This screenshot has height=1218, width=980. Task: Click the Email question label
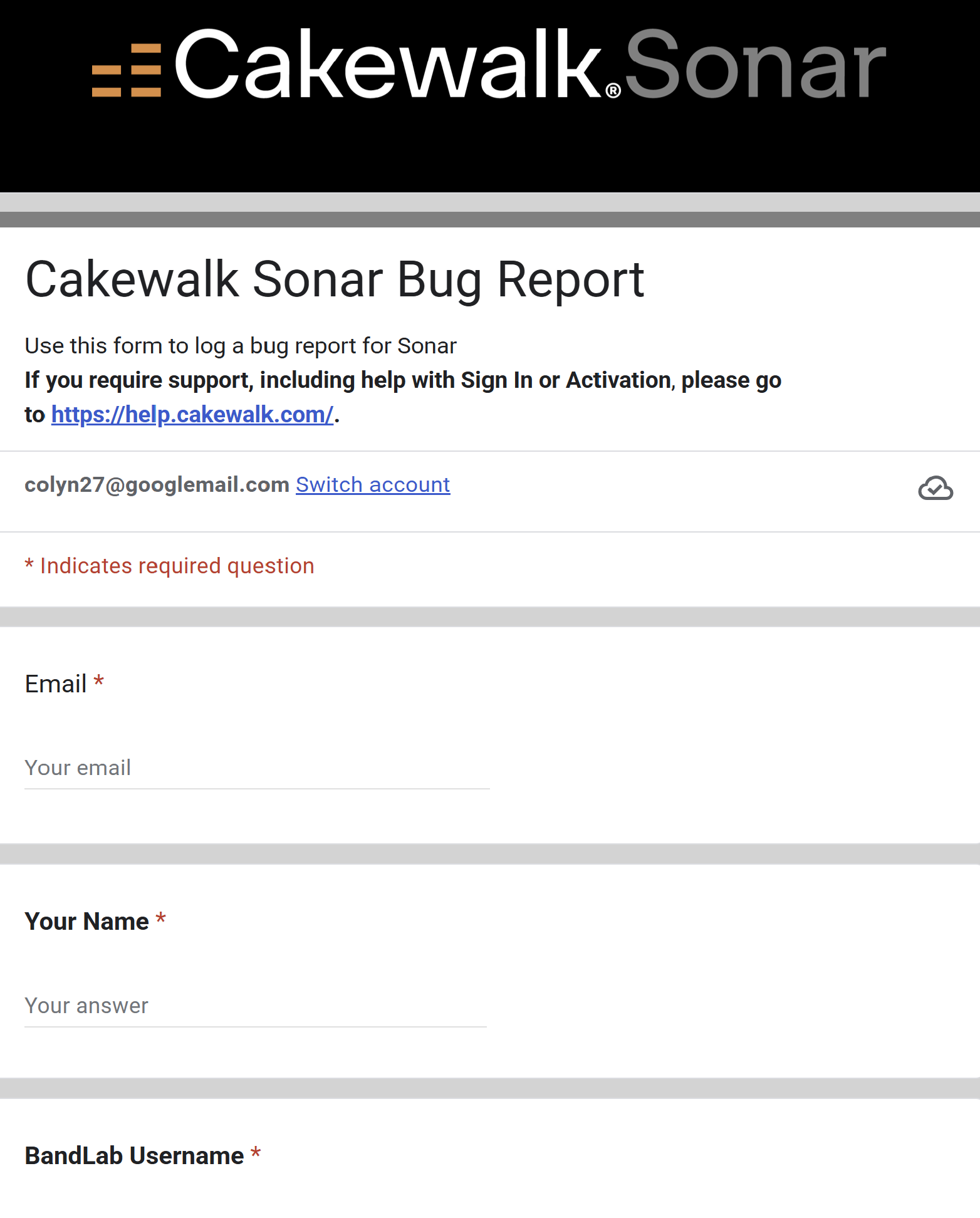(x=56, y=684)
